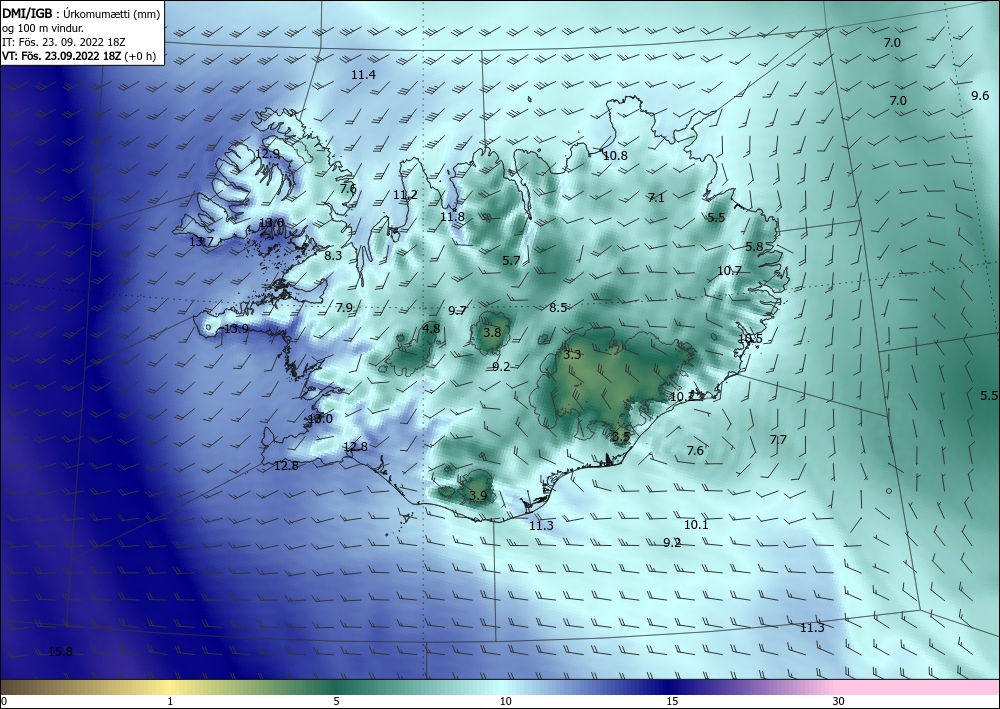Select the 13.7 value on the map

(x=202, y=241)
